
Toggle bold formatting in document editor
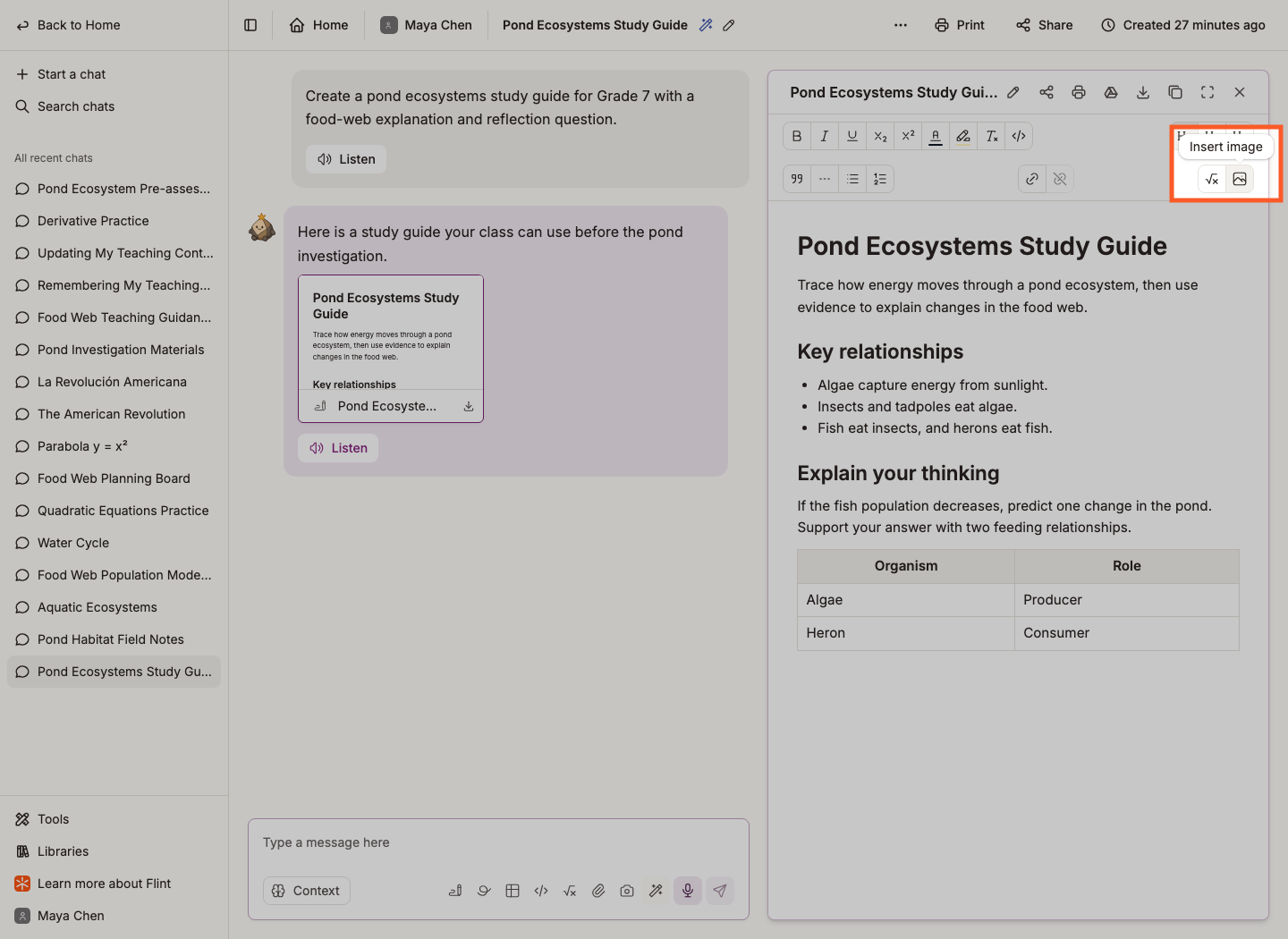pyautogui.click(x=797, y=136)
